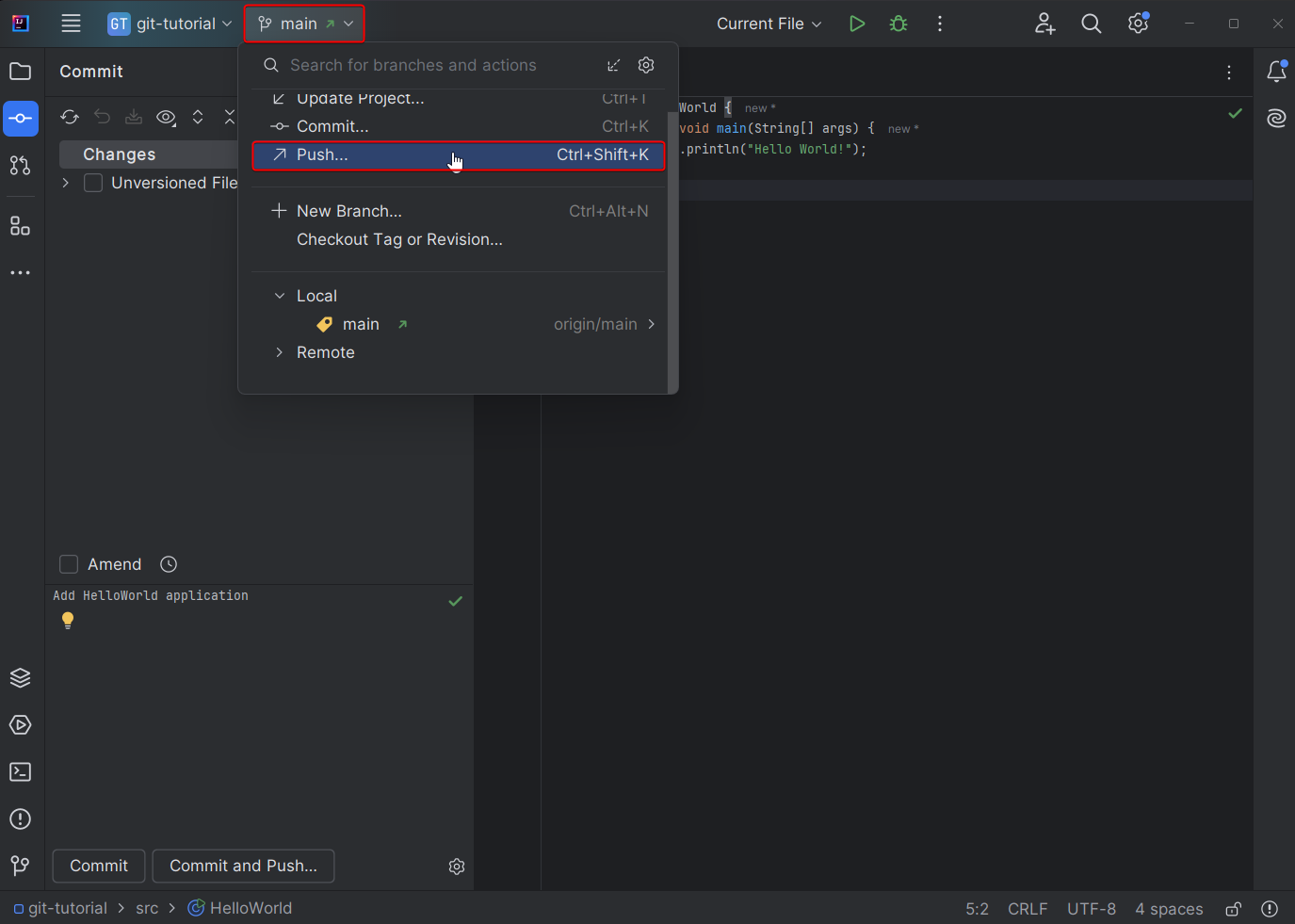Click the Refresh changes icon
1295x924 pixels.
(x=70, y=117)
